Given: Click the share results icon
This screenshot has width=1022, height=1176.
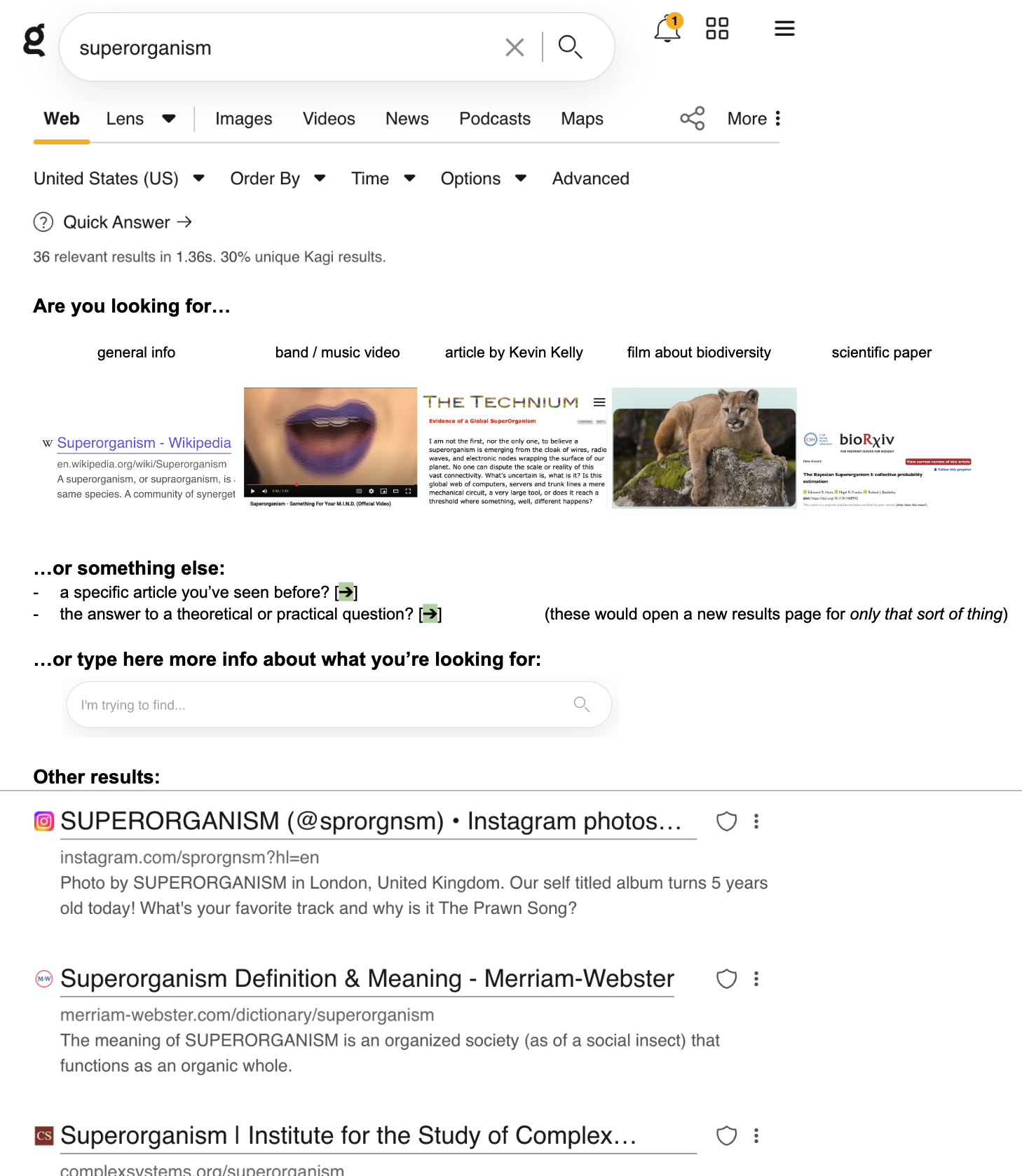Looking at the screenshot, I should [x=692, y=118].
